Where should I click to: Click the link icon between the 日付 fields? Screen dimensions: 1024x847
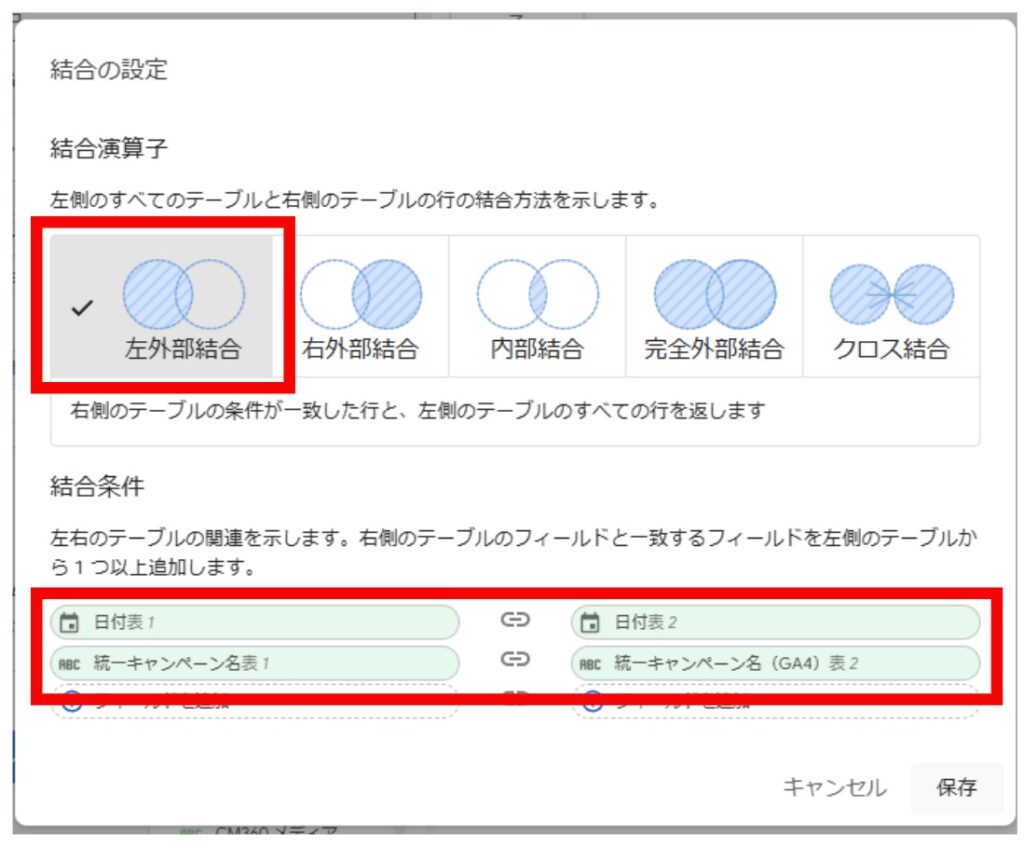[514, 621]
